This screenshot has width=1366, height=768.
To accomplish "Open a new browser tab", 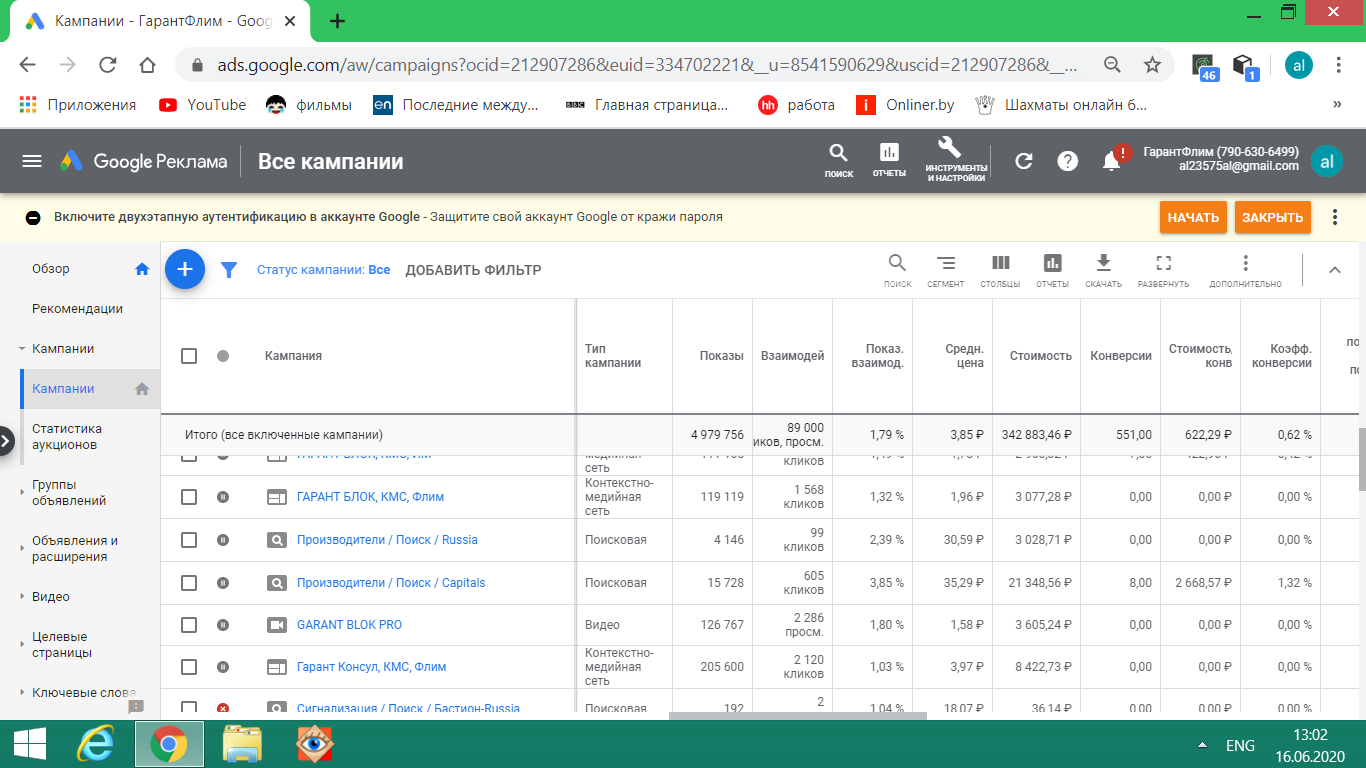I will [337, 20].
